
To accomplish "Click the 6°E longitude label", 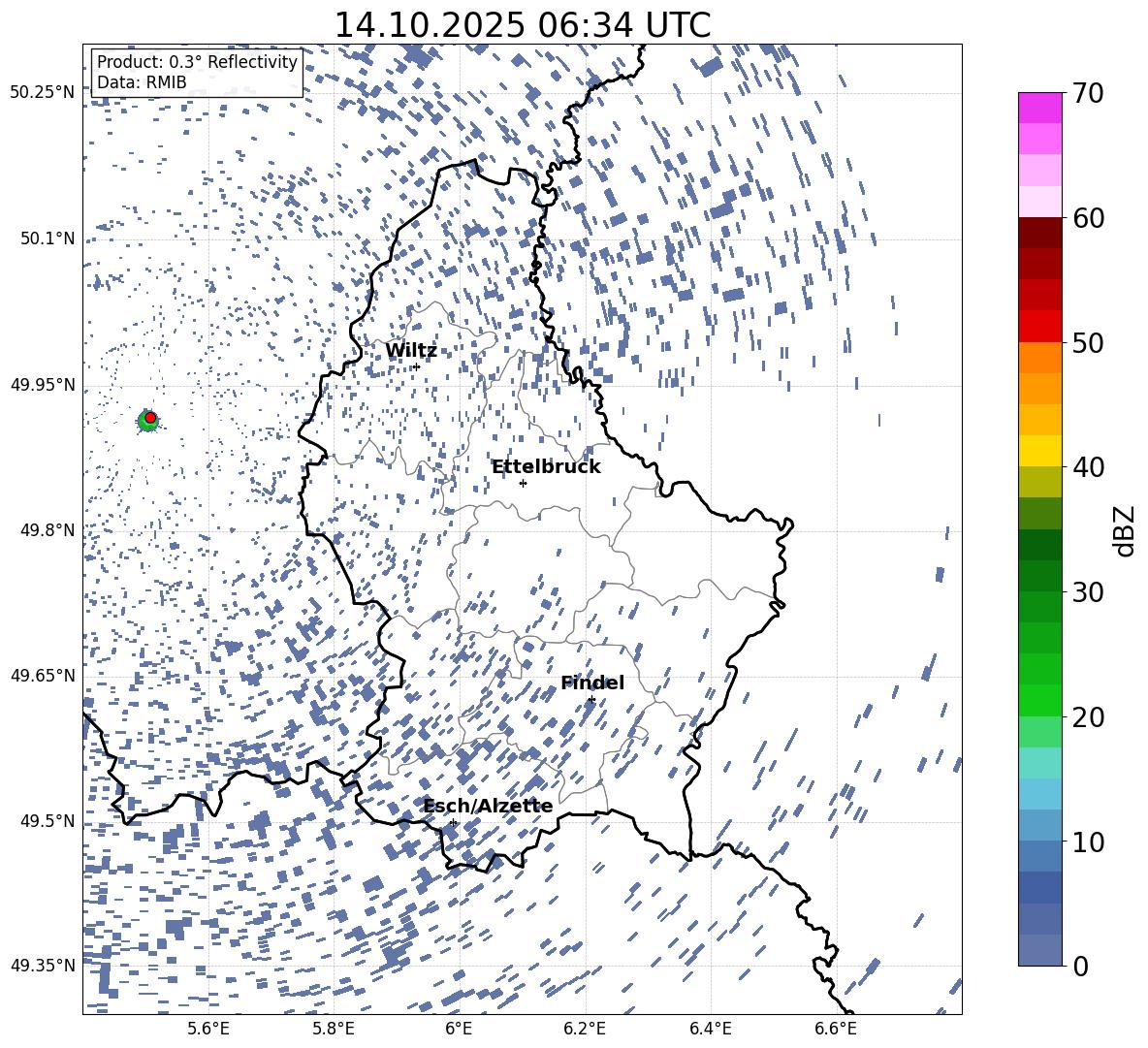I will pyautogui.click(x=459, y=1029).
